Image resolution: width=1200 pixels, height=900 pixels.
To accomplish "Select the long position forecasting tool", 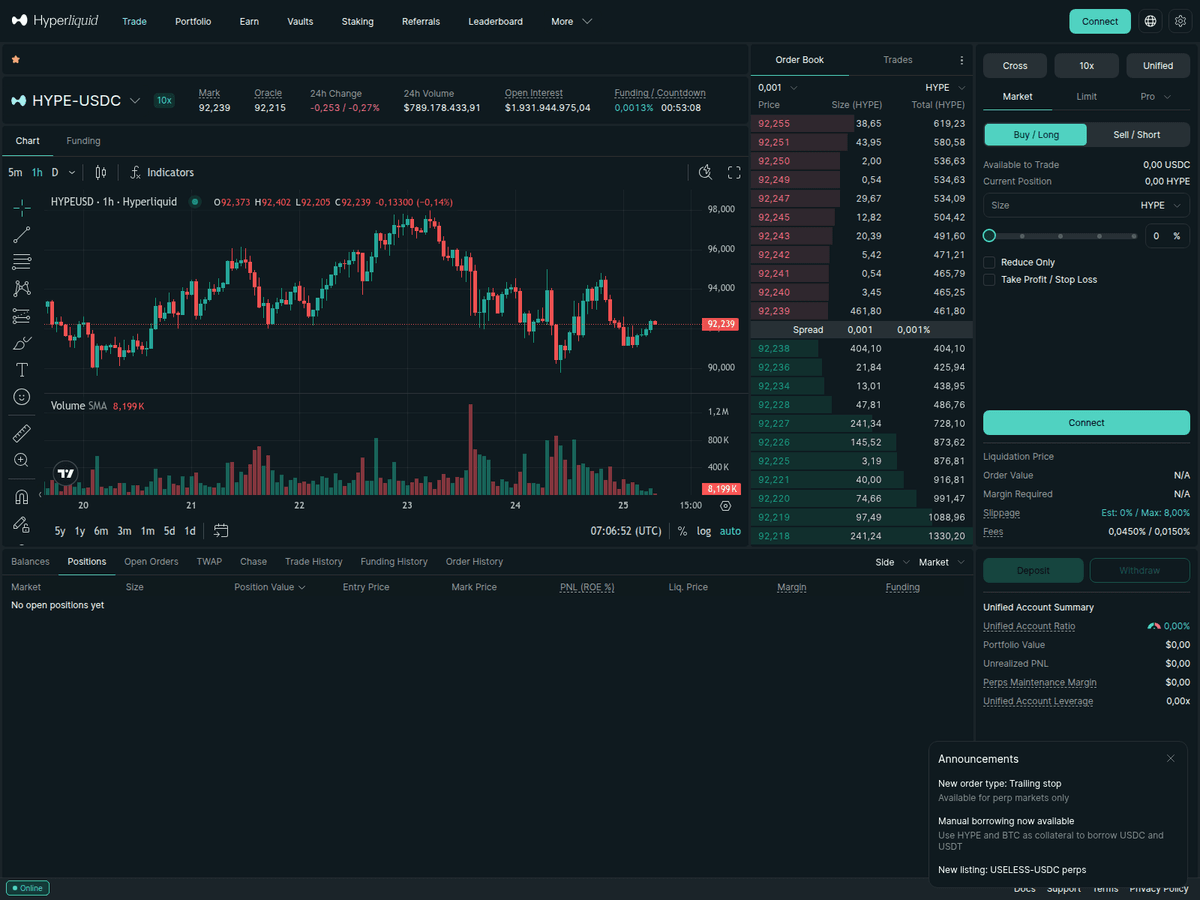I will click(21, 316).
